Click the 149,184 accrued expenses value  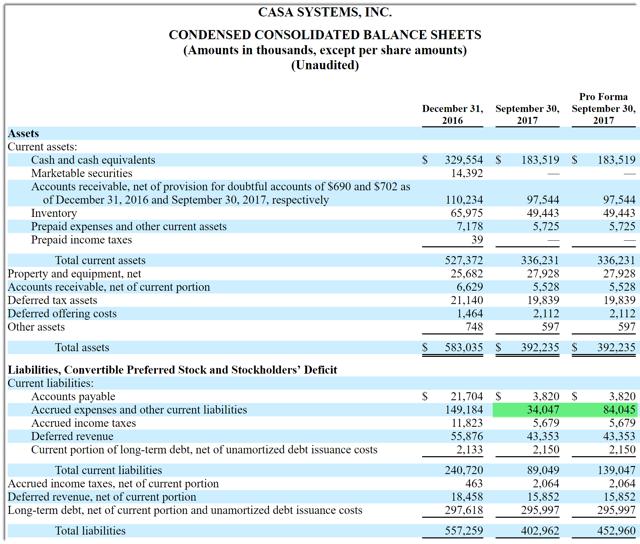464,410
